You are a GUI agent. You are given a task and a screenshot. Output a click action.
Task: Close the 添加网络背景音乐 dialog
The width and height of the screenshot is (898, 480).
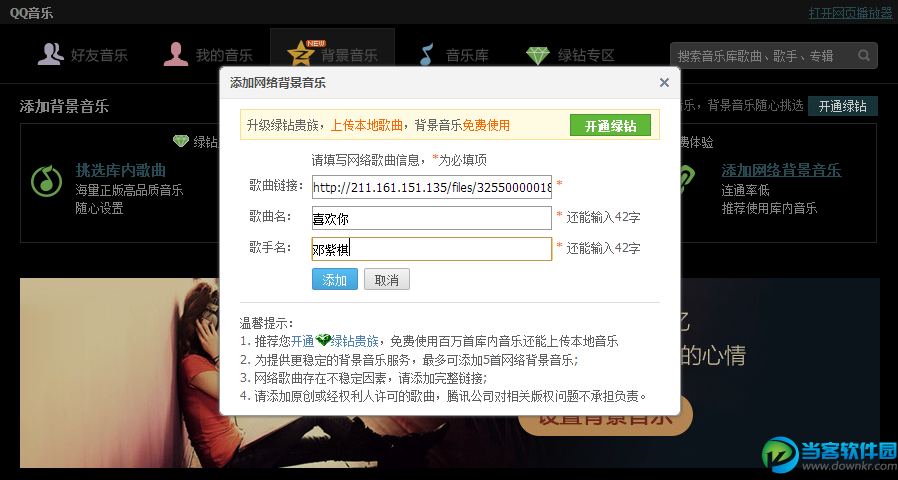664,82
